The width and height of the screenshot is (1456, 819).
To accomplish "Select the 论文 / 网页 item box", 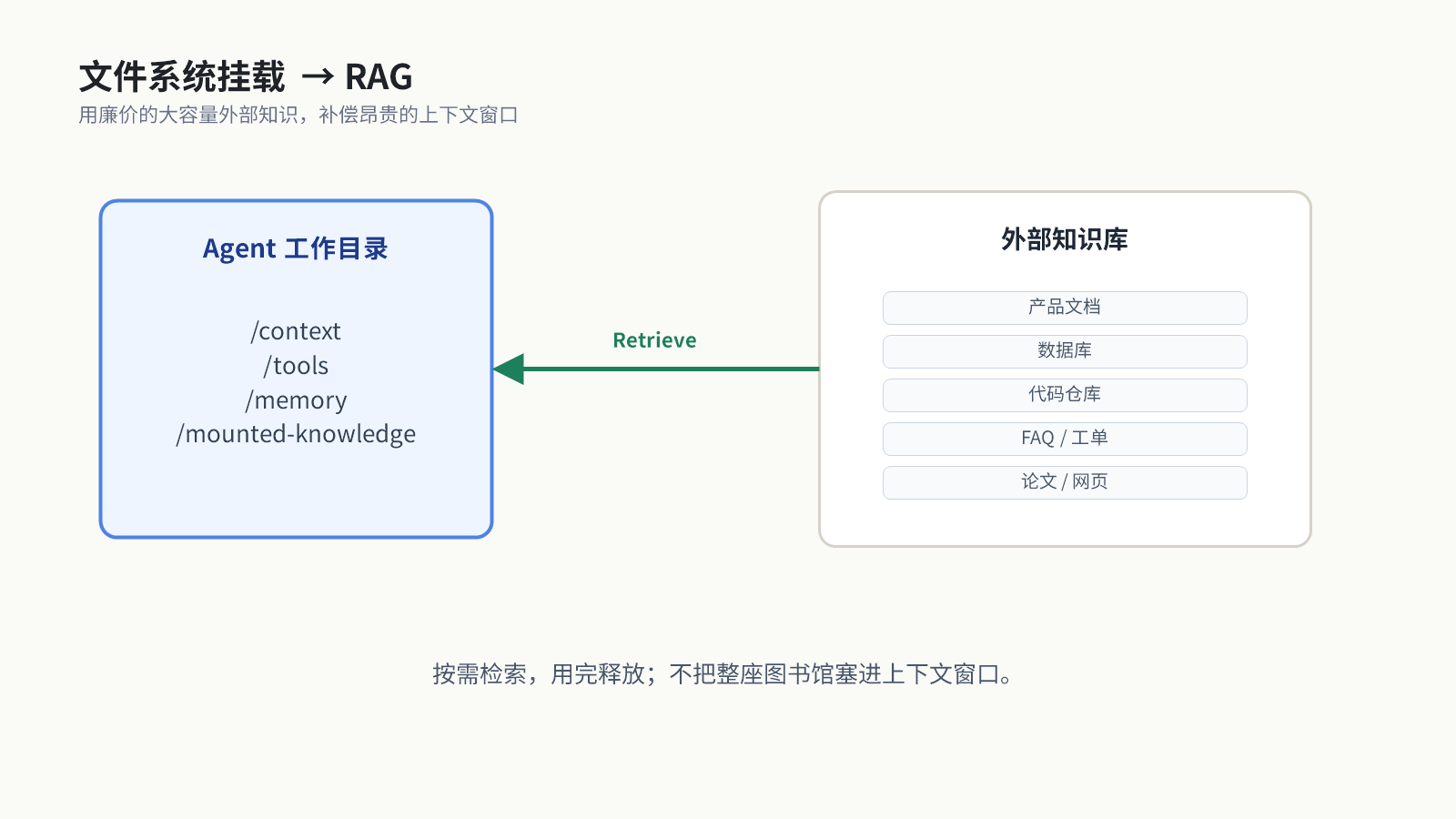I will [1065, 482].
